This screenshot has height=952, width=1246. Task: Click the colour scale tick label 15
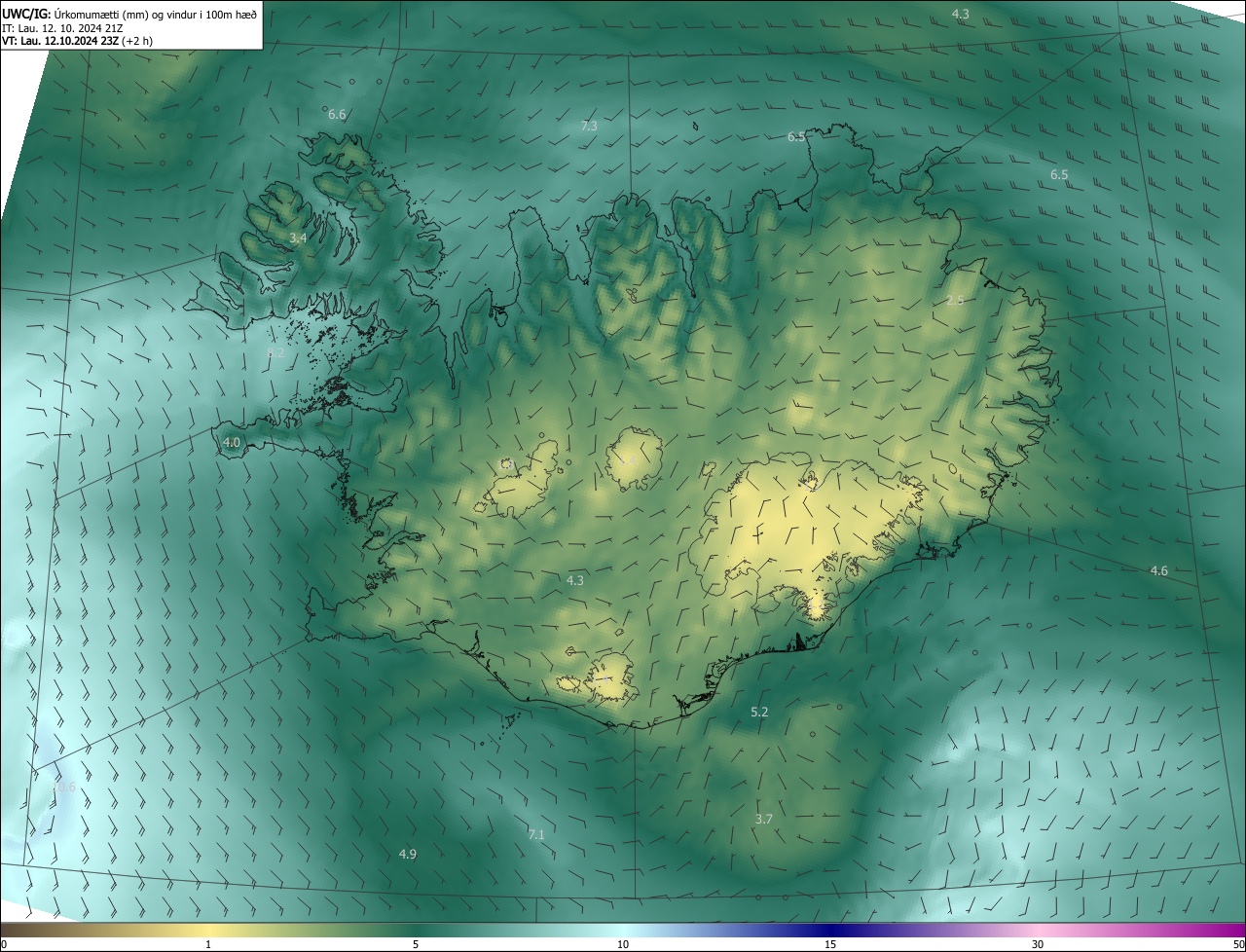point(830,944)
